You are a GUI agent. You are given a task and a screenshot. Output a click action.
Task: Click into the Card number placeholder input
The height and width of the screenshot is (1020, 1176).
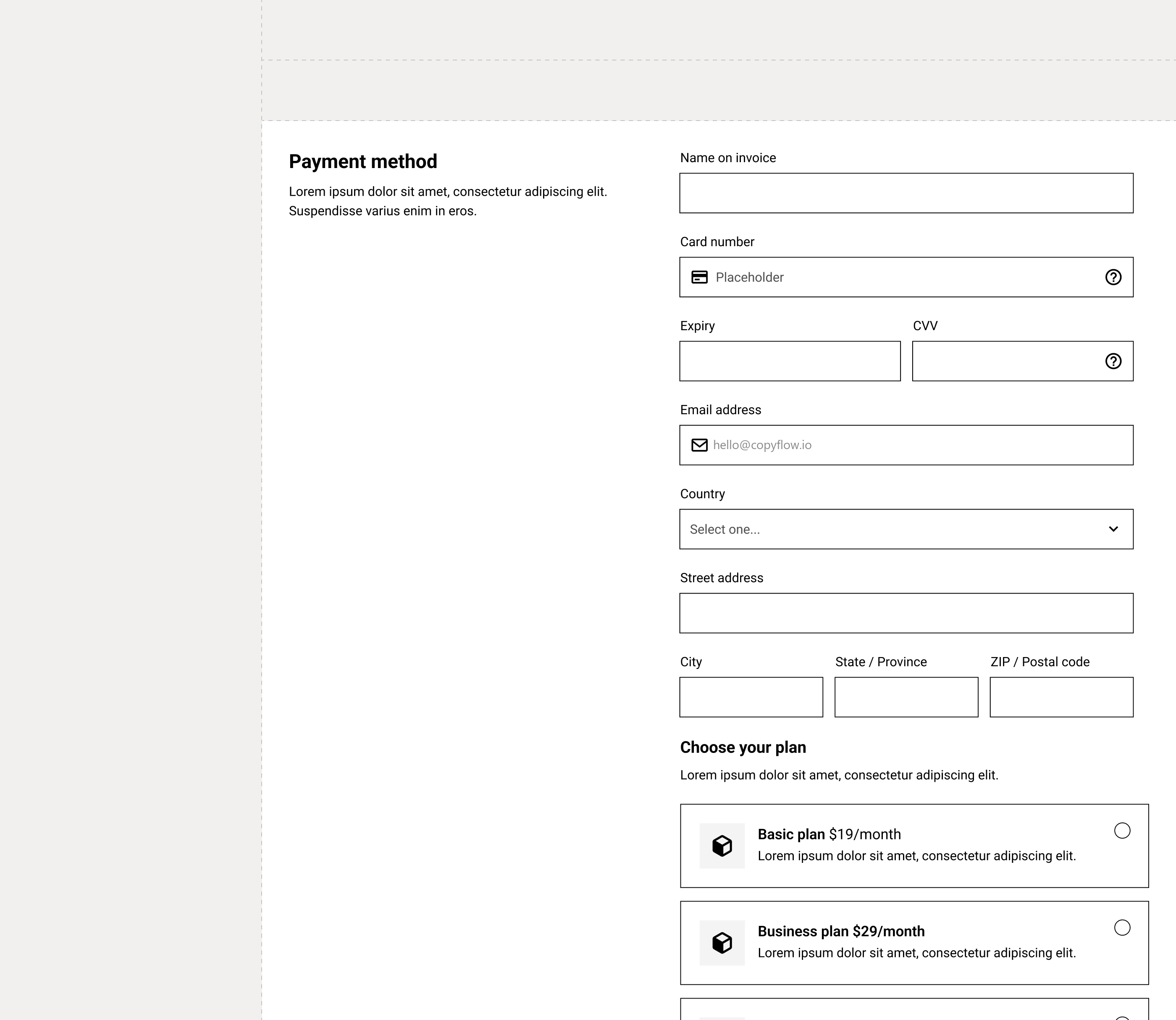coord(906,277)
